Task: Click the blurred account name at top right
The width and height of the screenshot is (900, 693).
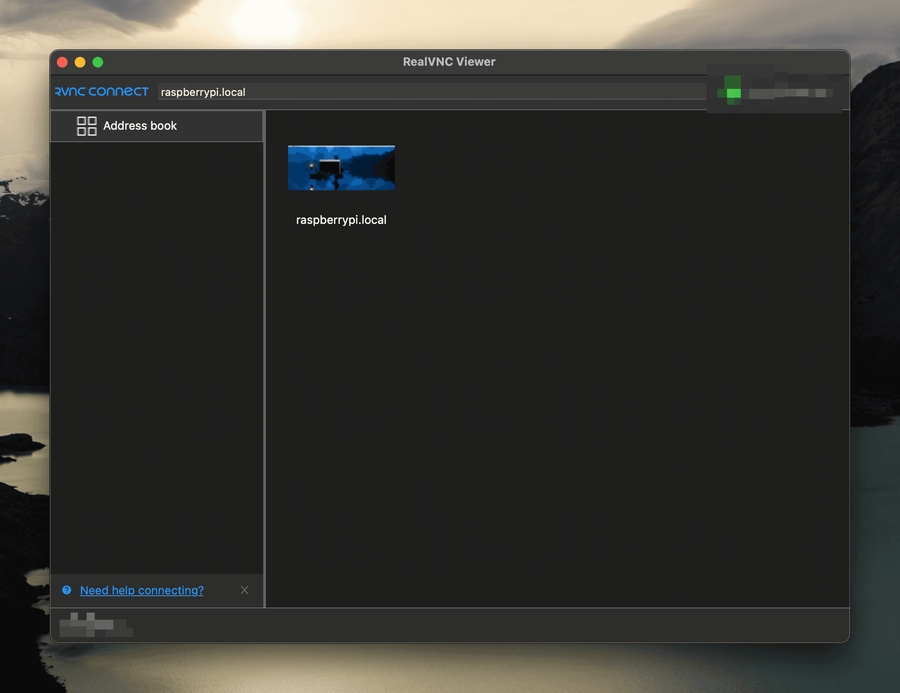Action: [x=790, y=93]
